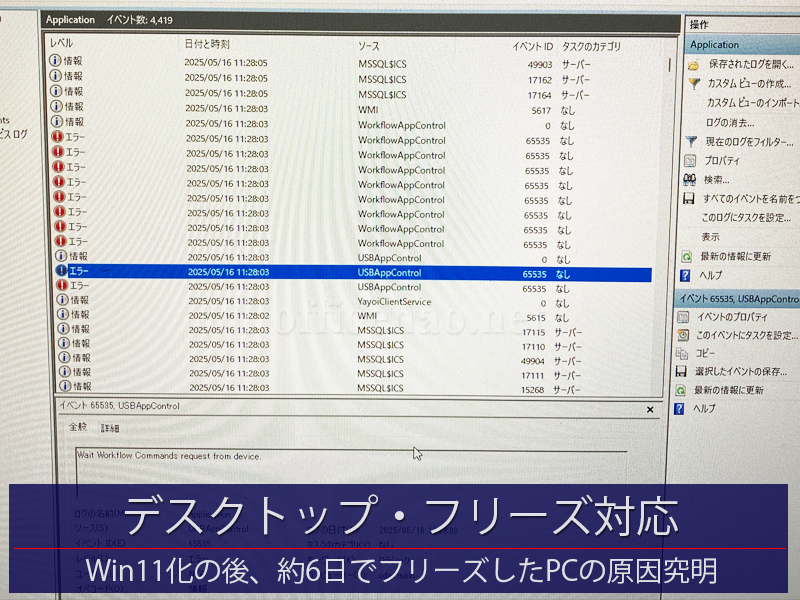Click the ヘルプ icon under the イベント 65535 section
The width and height of the screenshot is (800, 600).
[x=679, y=409]
